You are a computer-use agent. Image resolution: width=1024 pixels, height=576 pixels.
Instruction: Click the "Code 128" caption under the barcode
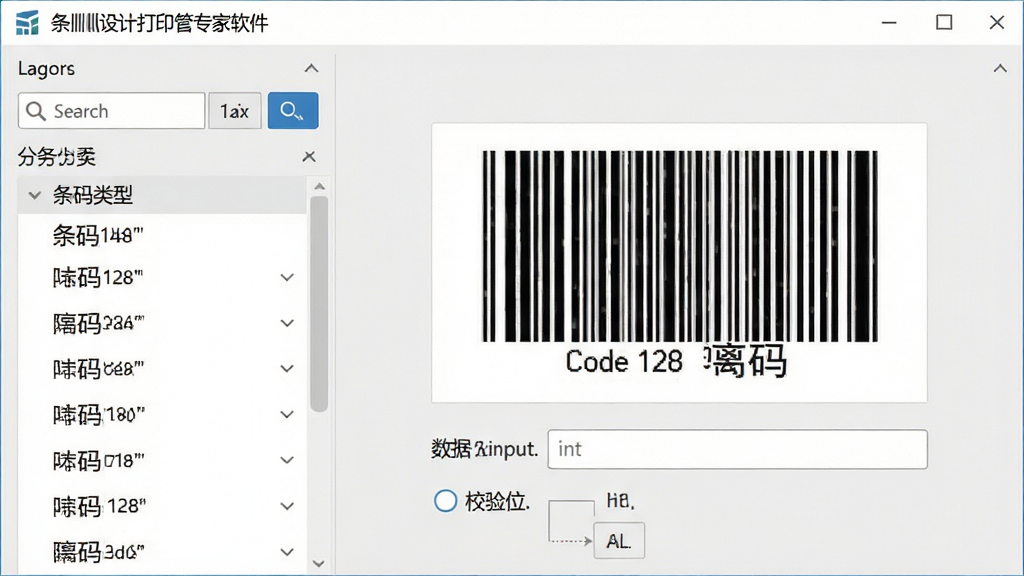tap(624, 362)
